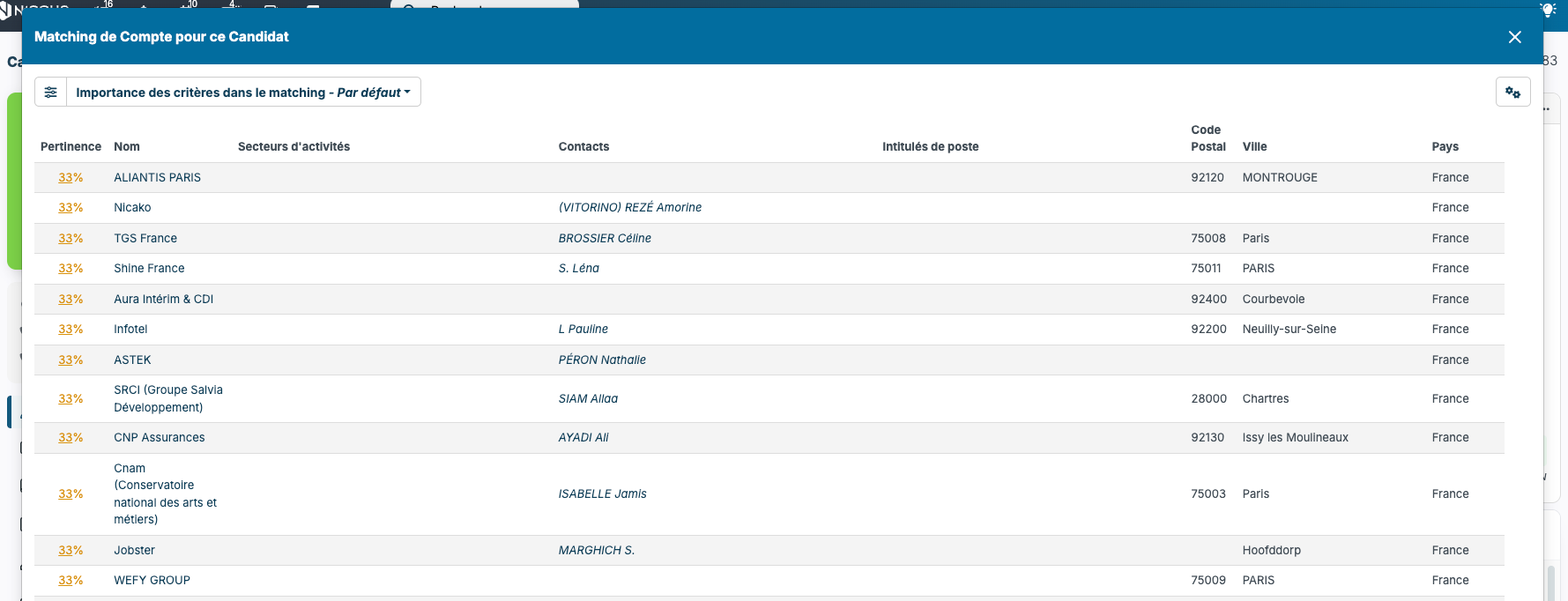Open 33% pertinence for Shine France
This screenshot has width=1568, height=601.
coord(71,268)
